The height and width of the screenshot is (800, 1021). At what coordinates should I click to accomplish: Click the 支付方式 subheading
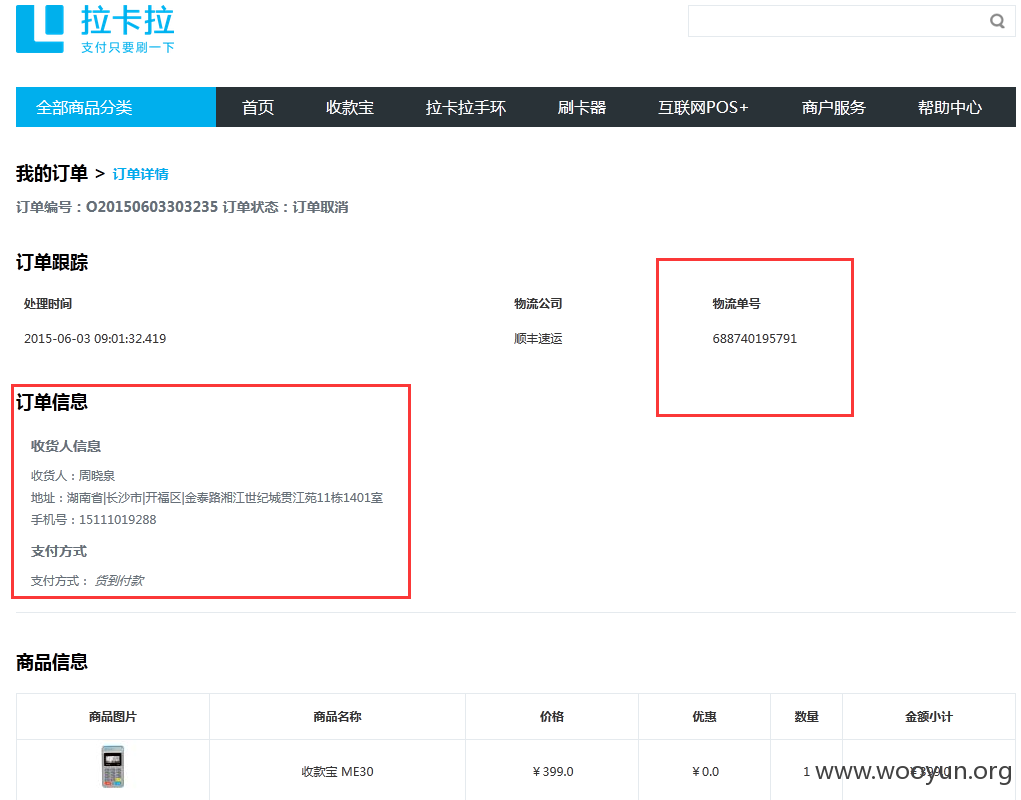coord(59,551)
